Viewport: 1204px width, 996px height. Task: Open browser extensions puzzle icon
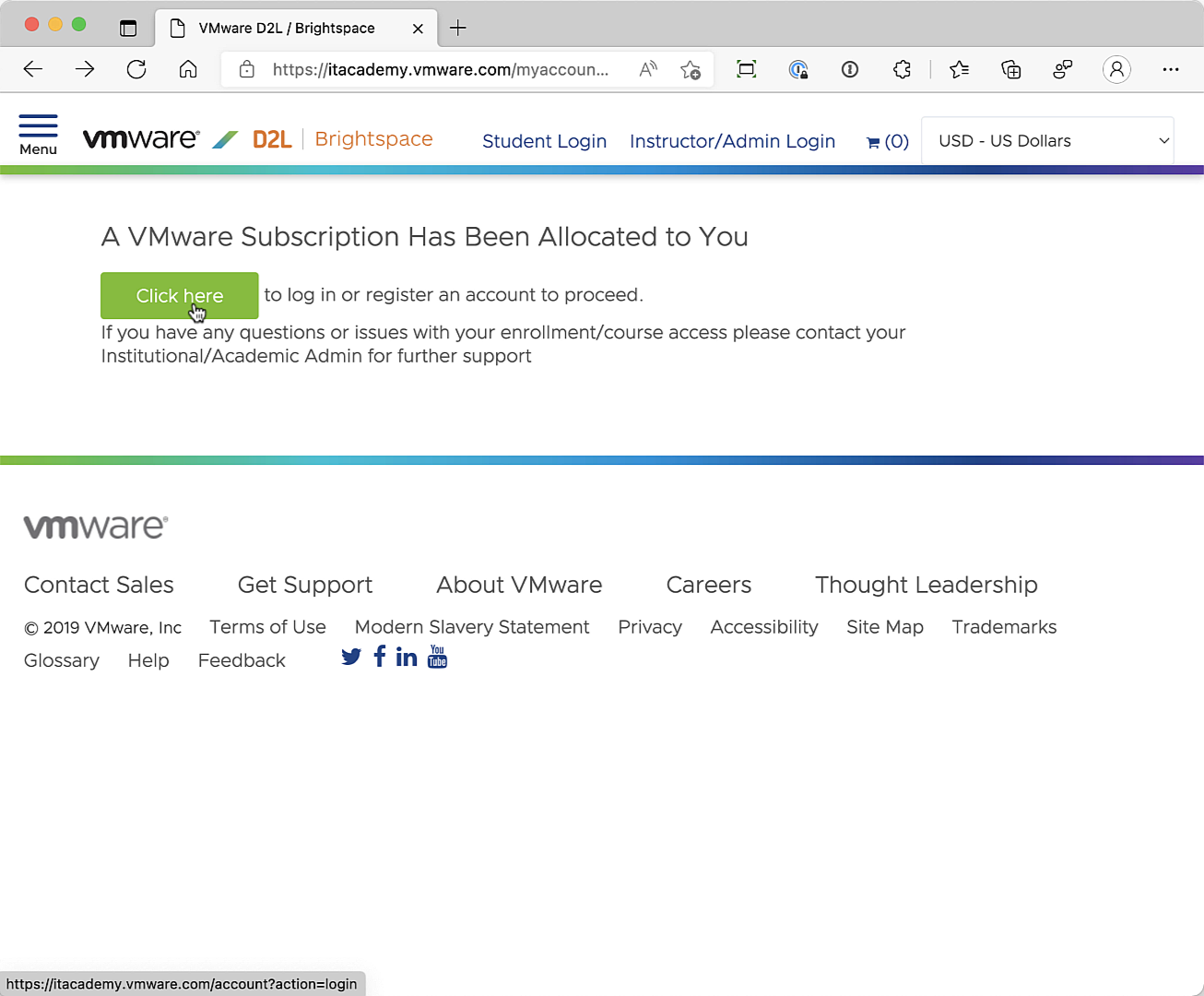point(902,69)
